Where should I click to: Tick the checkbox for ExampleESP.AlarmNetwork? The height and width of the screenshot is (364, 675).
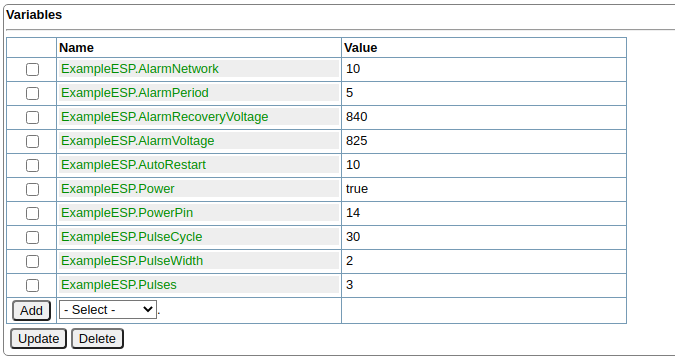(32, 69)
